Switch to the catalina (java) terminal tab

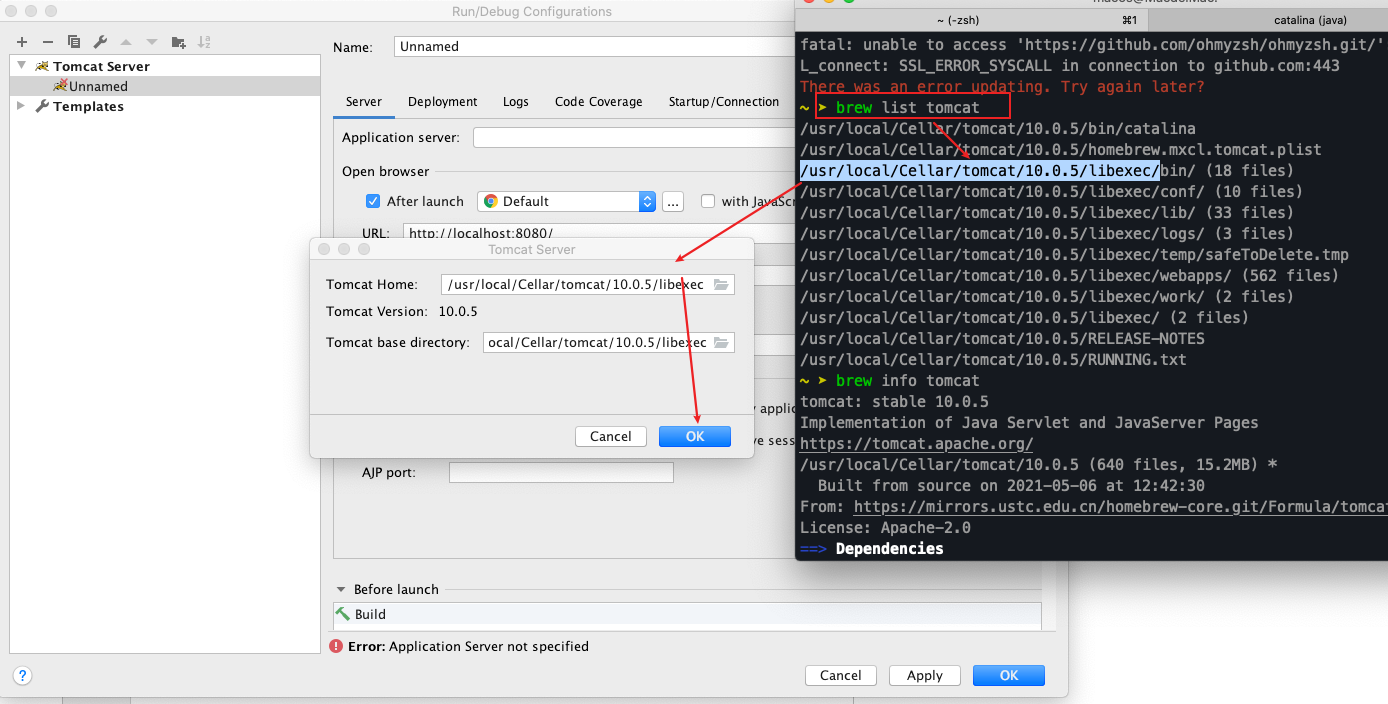[x=1310, y=20]
